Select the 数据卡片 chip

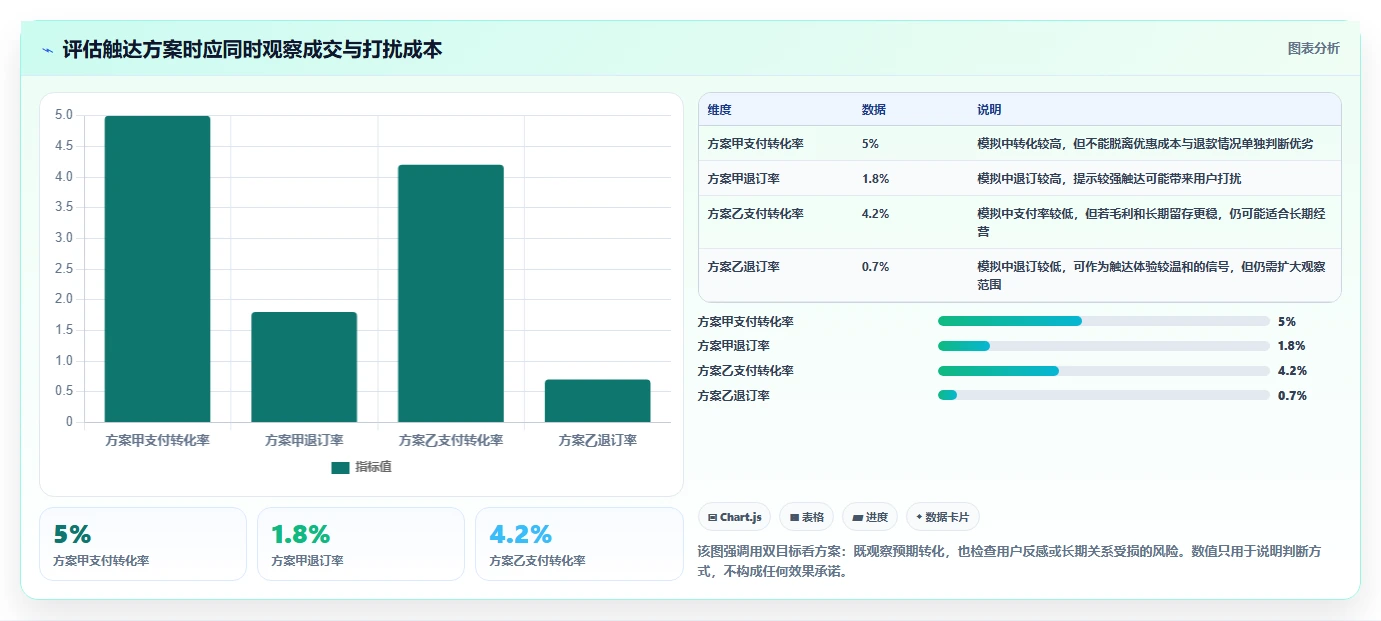click(x=943, y=517)
